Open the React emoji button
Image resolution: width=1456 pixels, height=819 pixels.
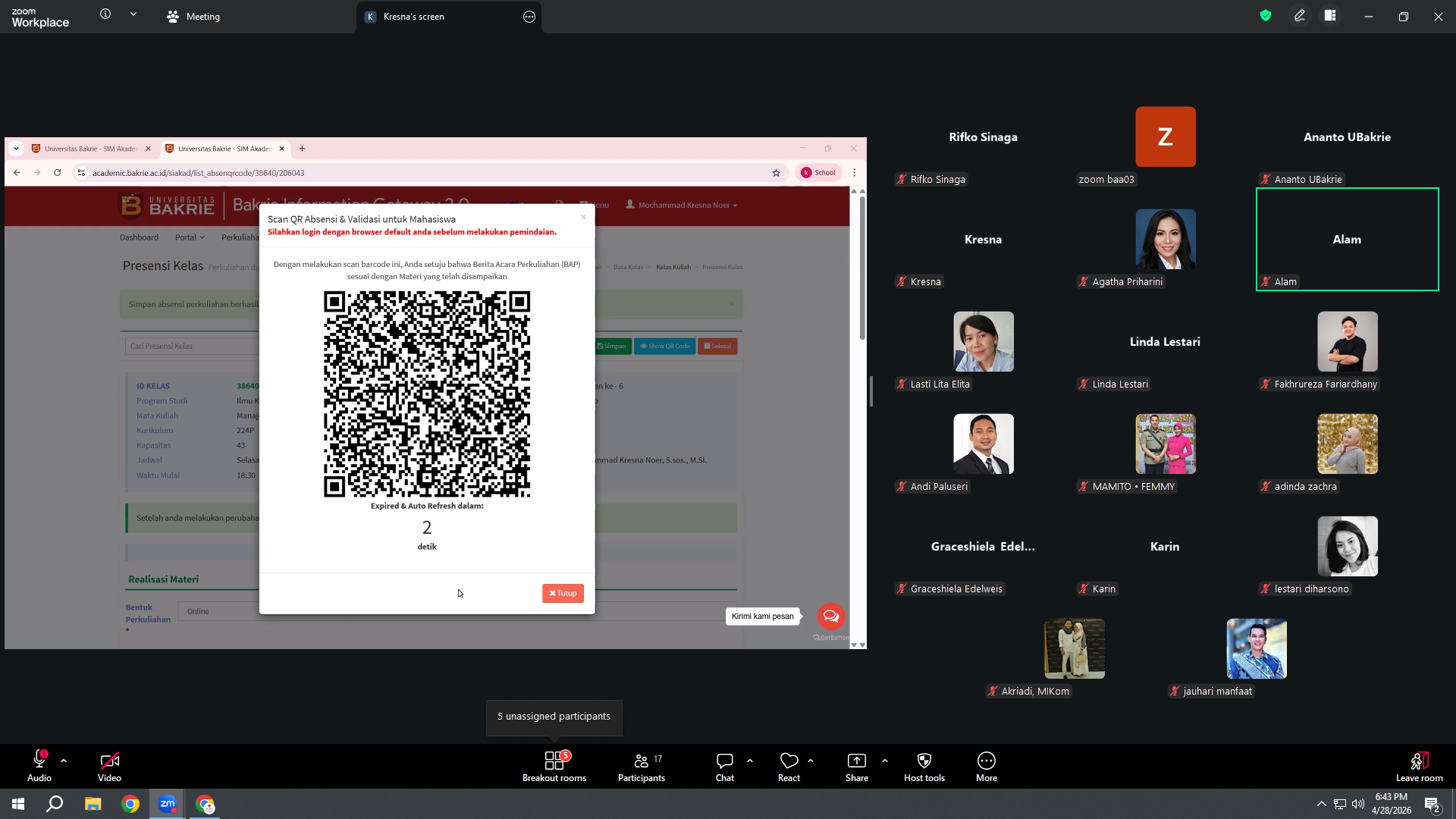(789, 766)
